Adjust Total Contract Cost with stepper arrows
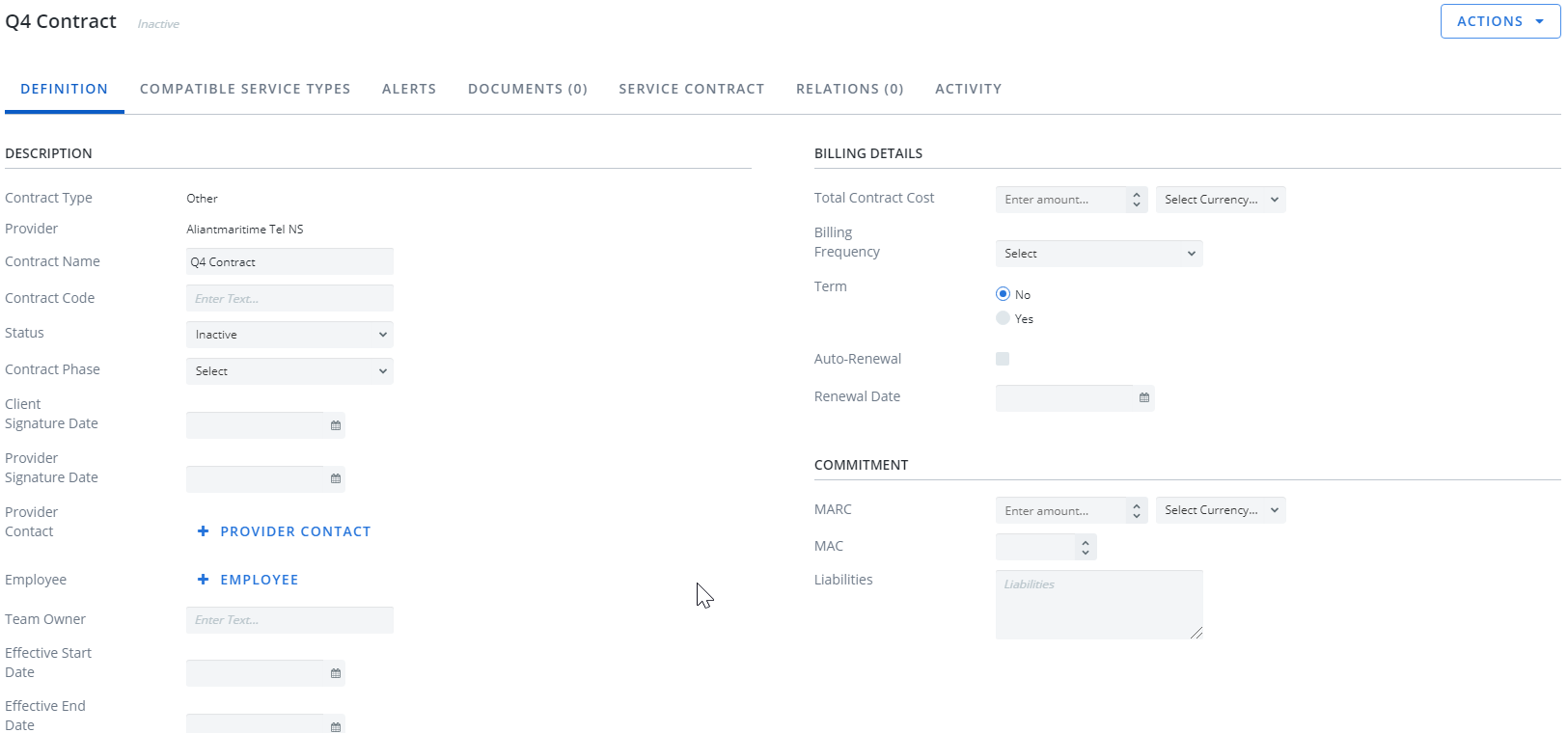The image size is (1568, 733). click(1137, 200)
